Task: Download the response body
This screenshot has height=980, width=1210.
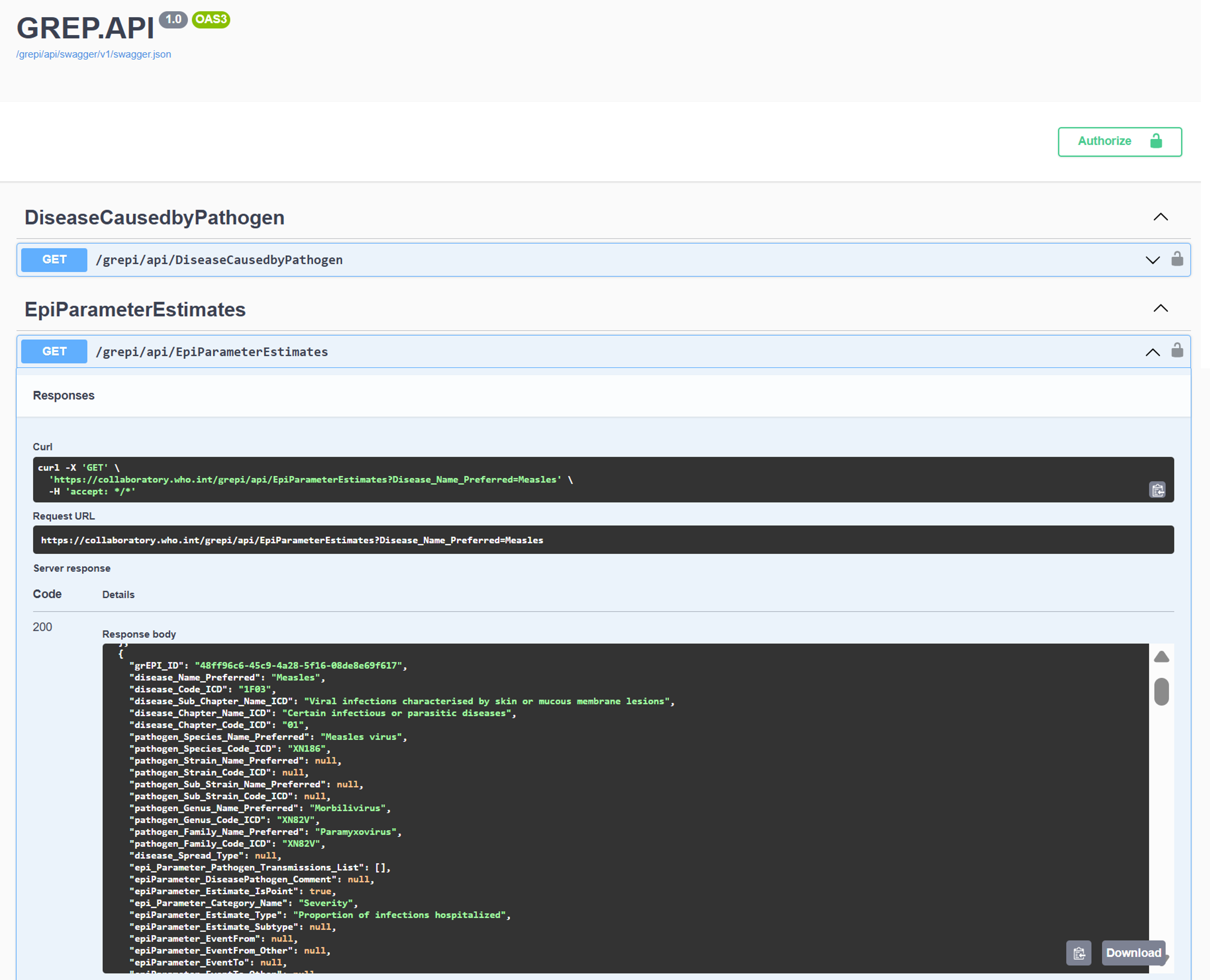Action: (1134, 952)
